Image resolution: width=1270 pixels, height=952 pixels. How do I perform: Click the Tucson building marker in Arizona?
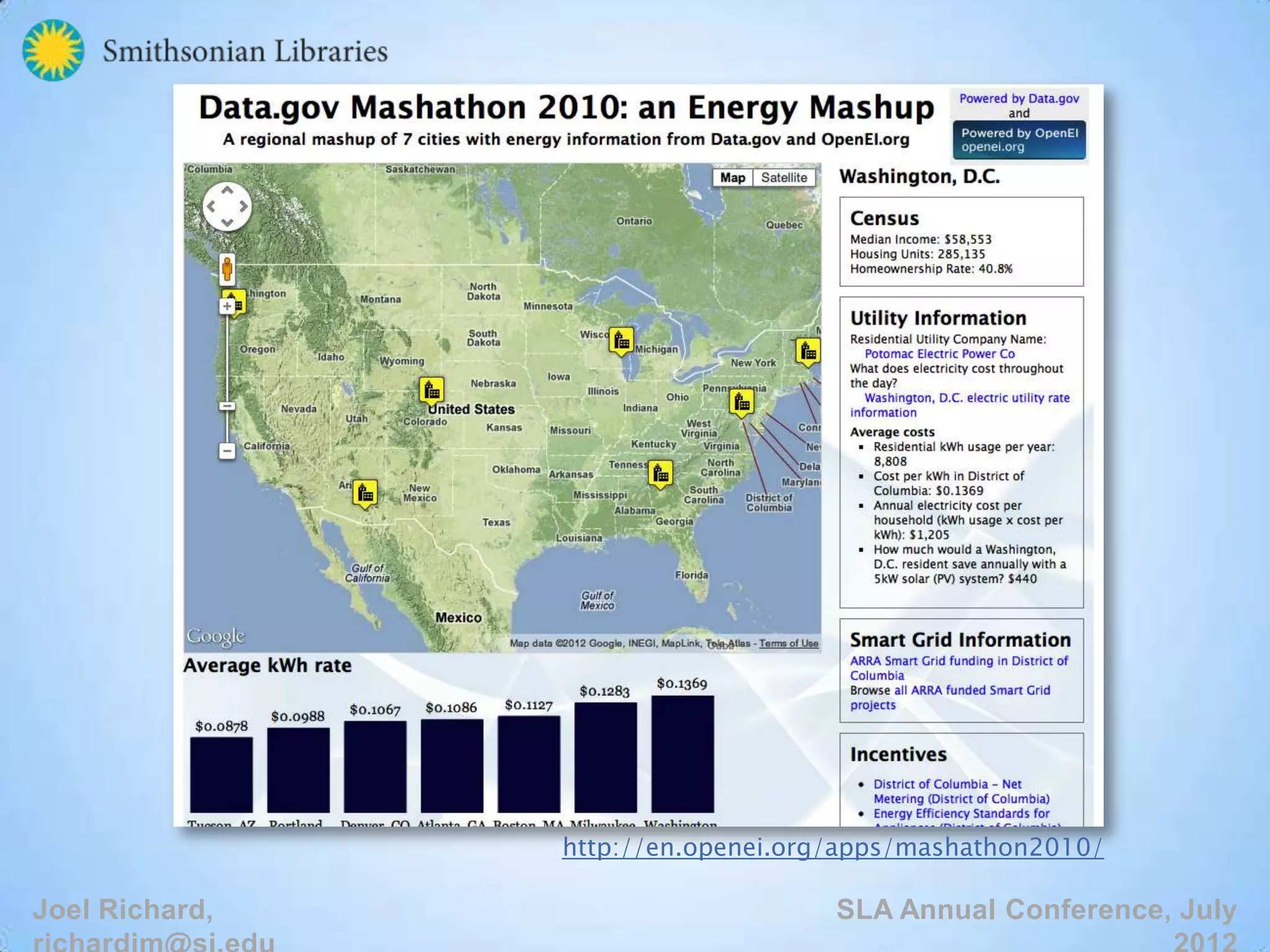coord(365,494)
